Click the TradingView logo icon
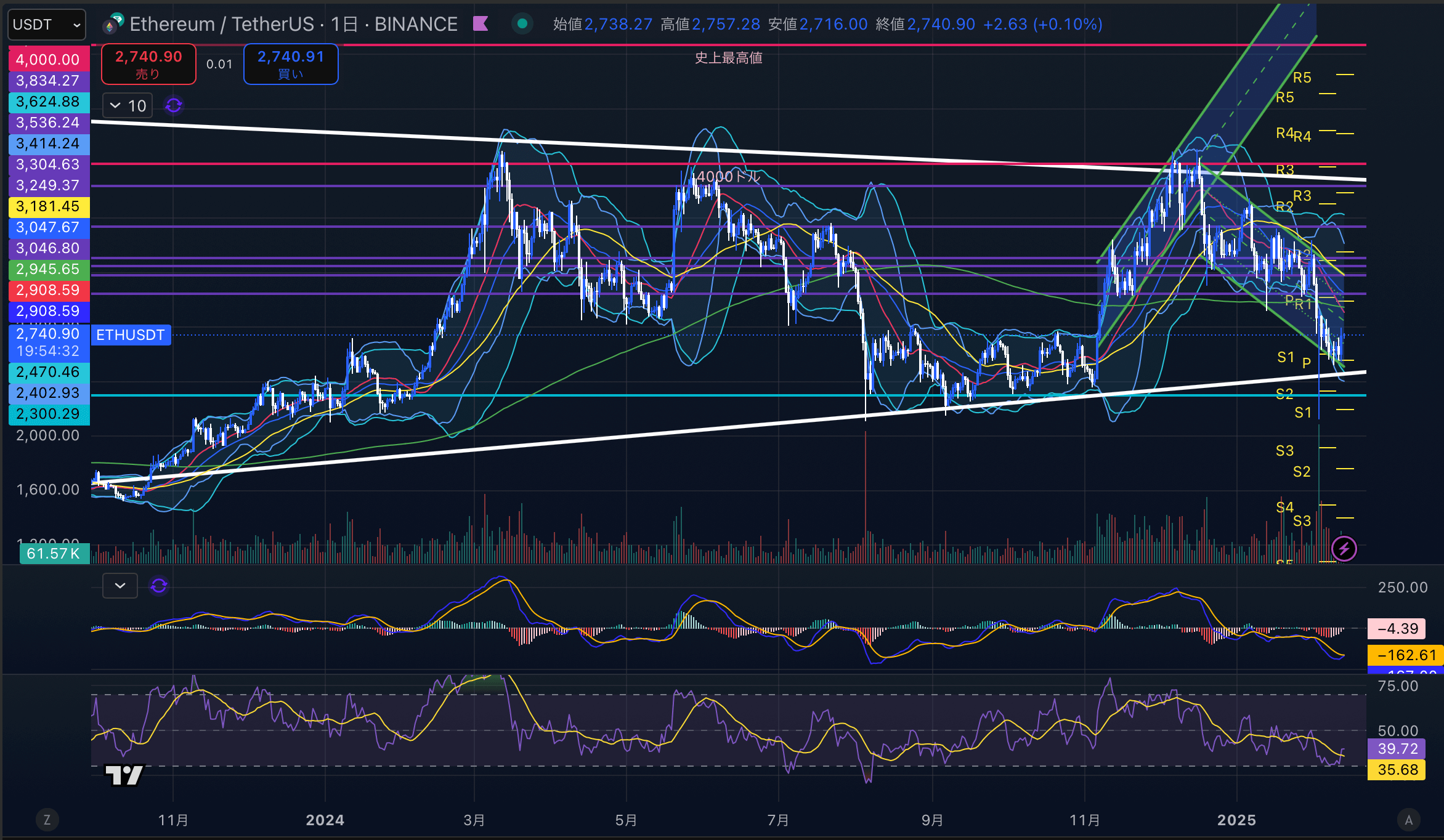 point(124,775)
